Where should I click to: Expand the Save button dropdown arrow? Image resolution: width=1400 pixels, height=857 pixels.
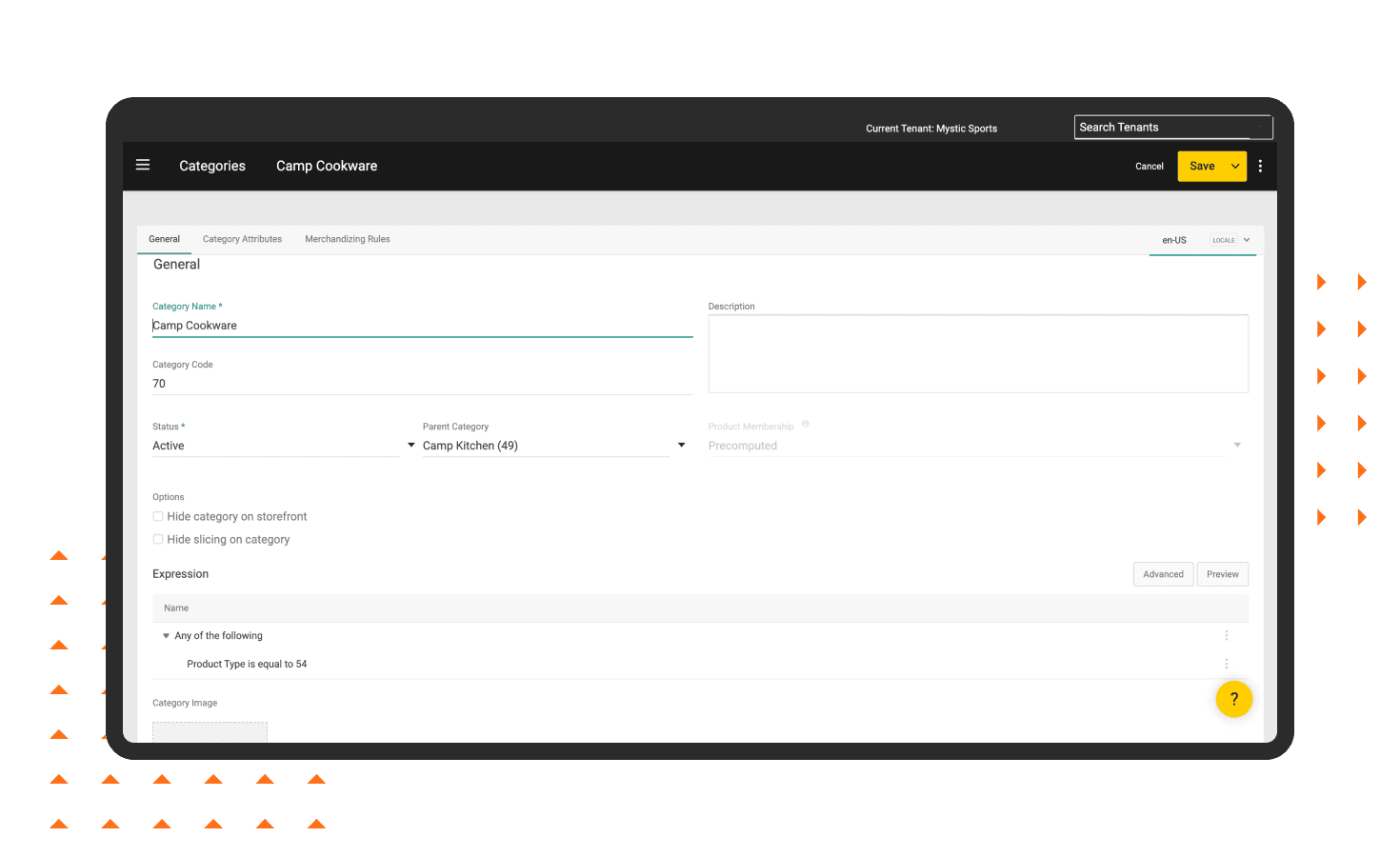point(1235,166)
